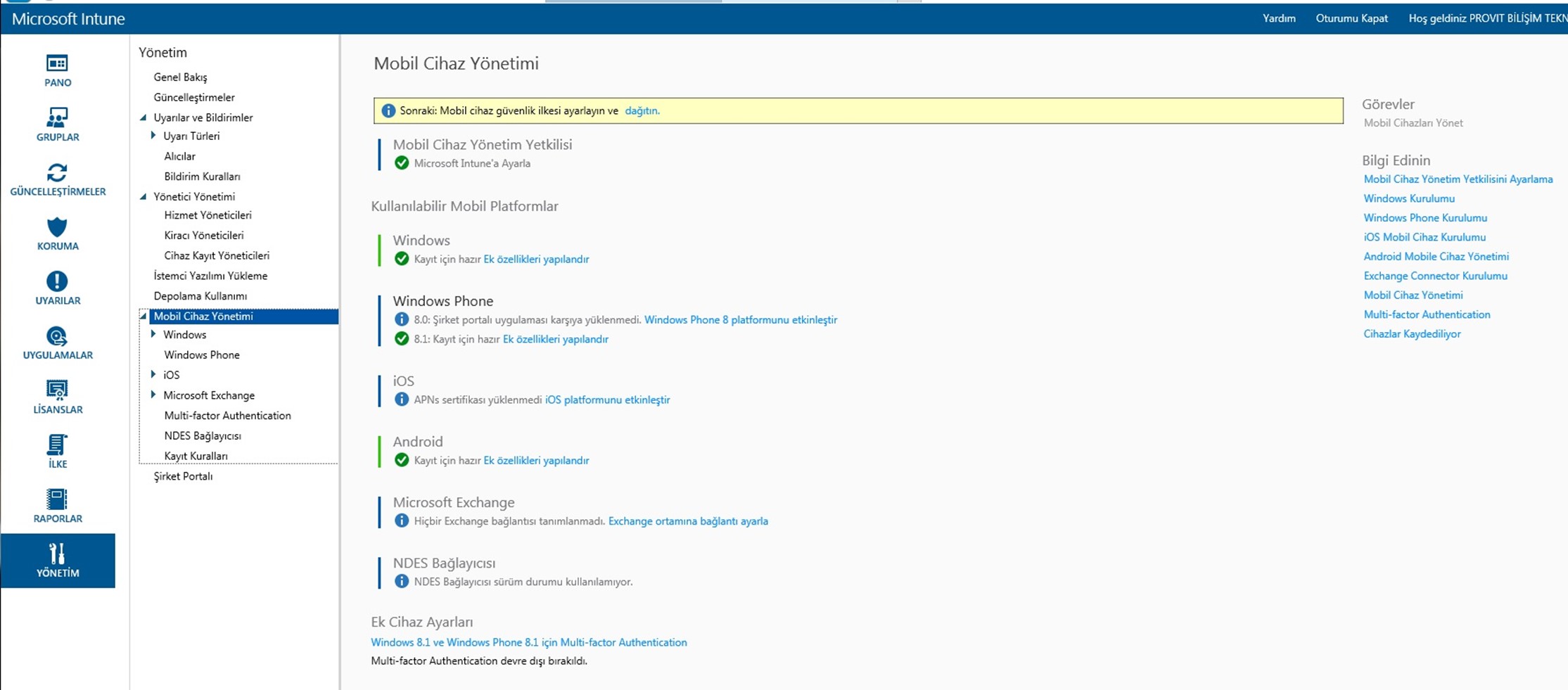Click Ek özellikleri yapılandır under Windows
The width and height of the screenshot is (1568, 690).
[536, 259]
